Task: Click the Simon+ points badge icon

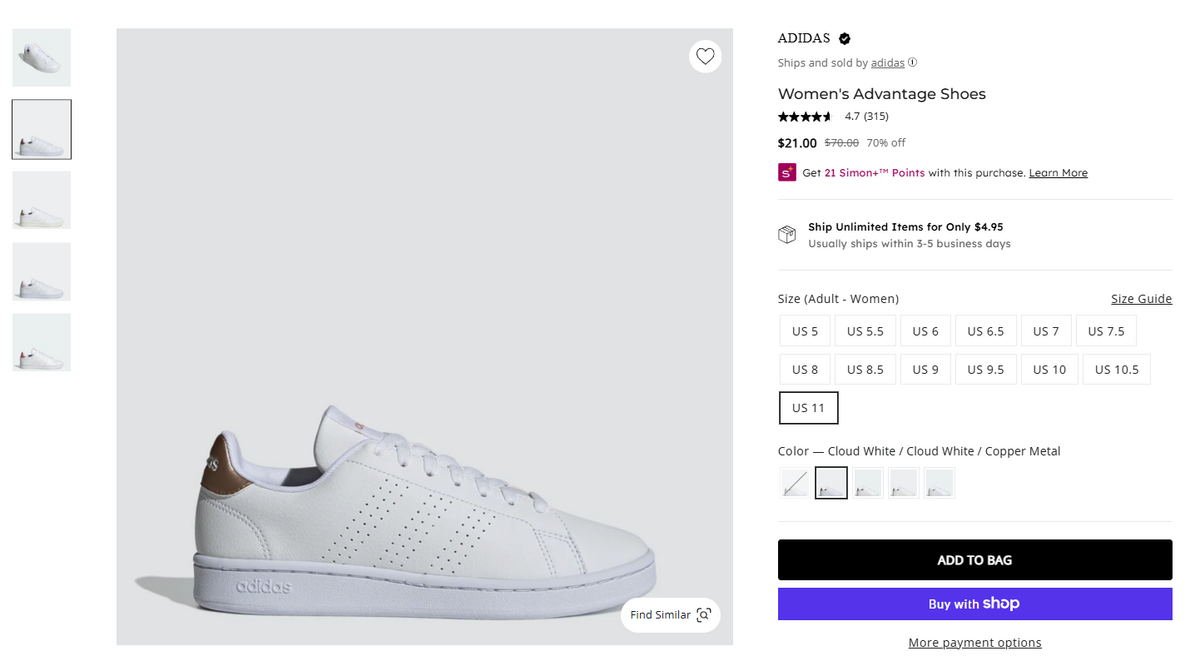Action: [x=787, y=172]
